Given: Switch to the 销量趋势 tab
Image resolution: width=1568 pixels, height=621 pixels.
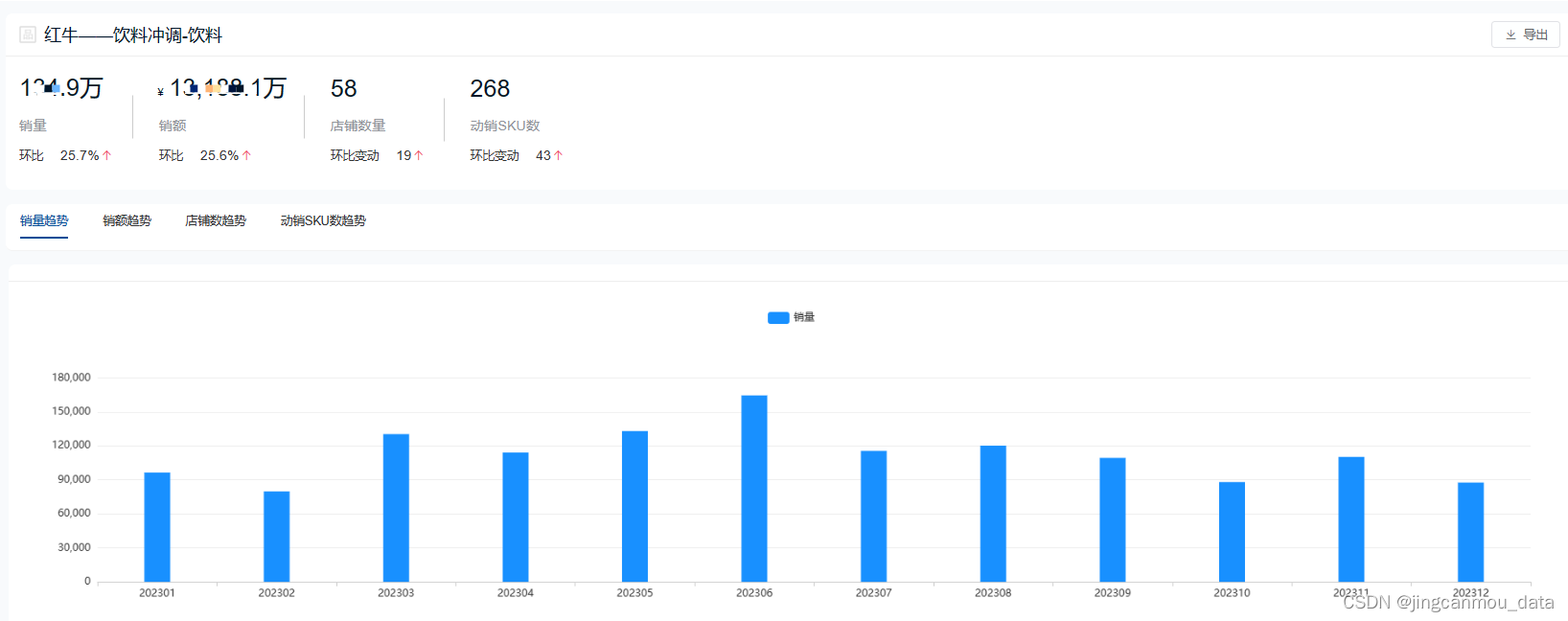Looking at the screenshot, I should click(x=44, y=220).
